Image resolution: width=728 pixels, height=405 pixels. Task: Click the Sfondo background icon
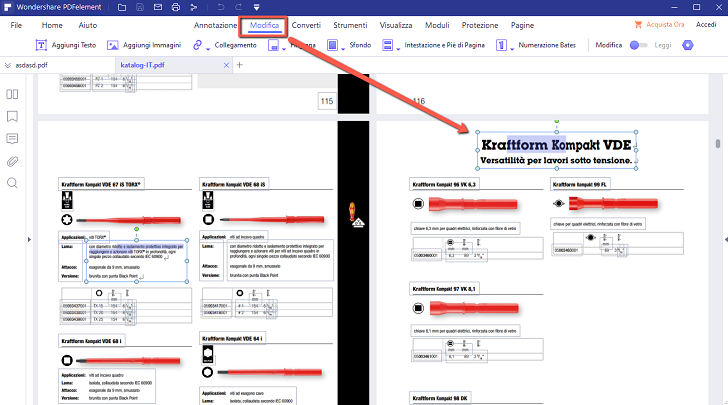[332, 45]
